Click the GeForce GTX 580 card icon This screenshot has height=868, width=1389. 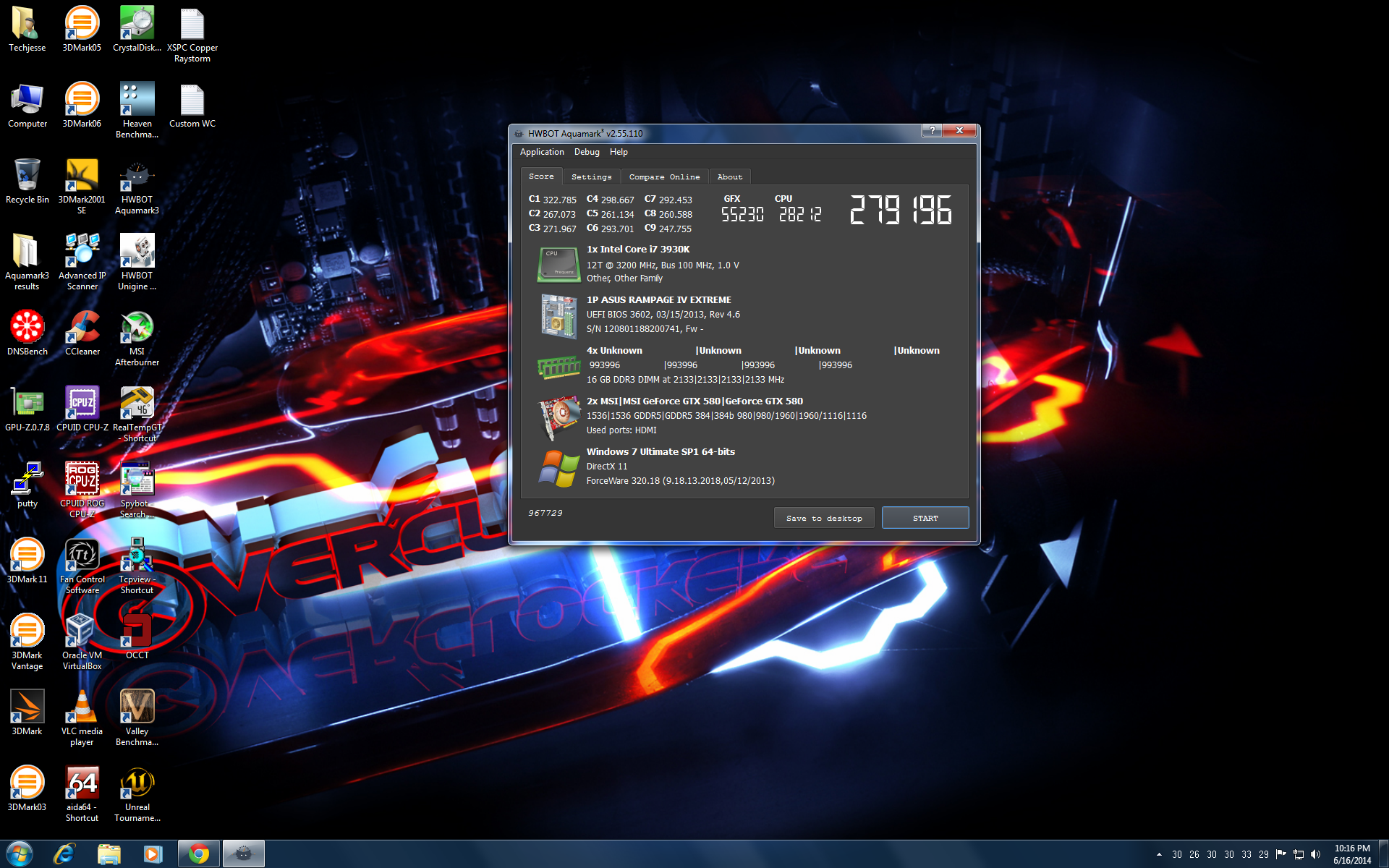click(558, 417)
